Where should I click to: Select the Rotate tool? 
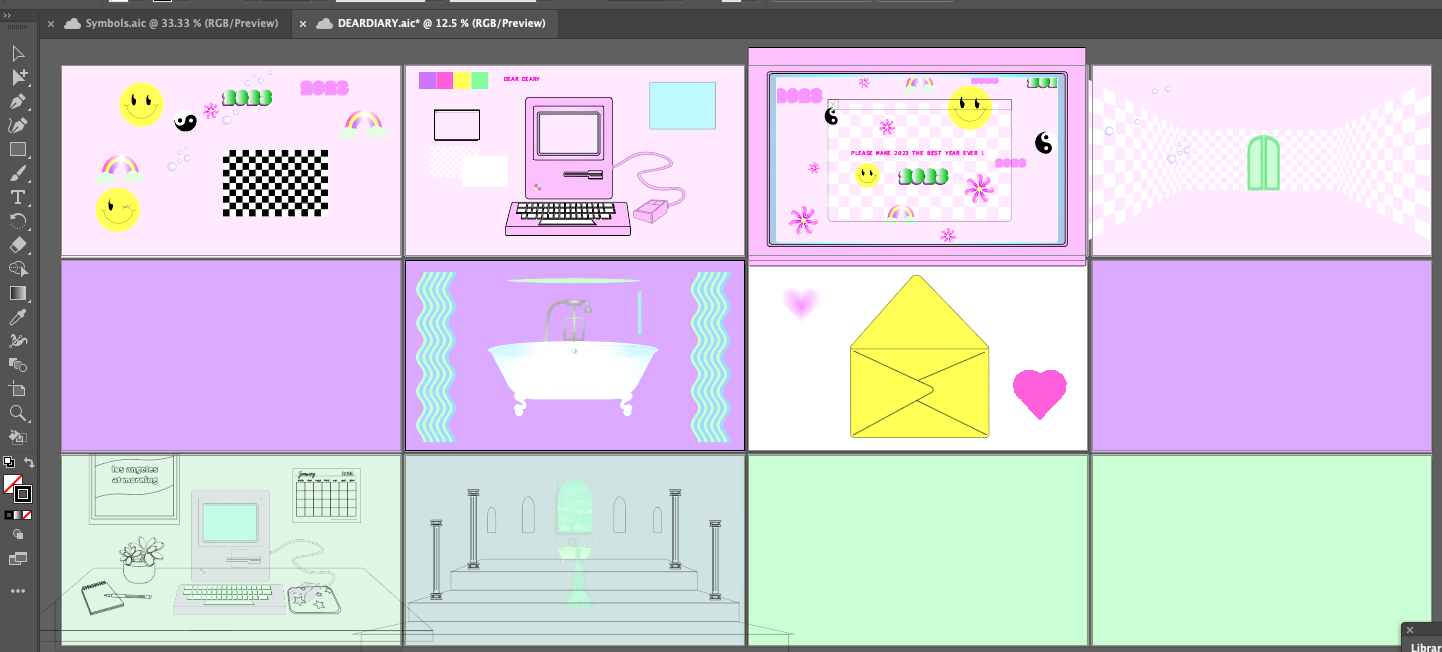pos(18,221)
